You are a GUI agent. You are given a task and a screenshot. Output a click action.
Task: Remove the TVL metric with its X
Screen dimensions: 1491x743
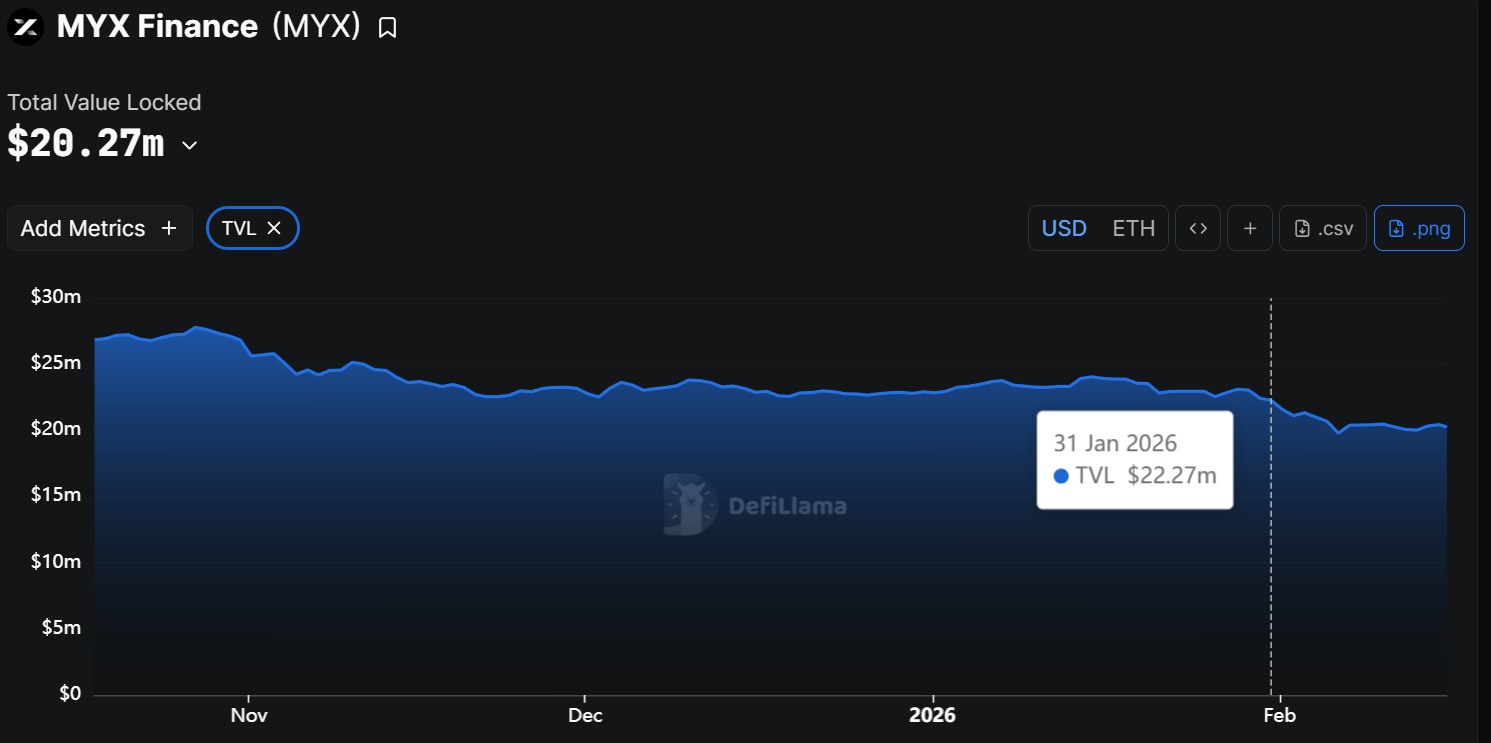coord(274,228)
